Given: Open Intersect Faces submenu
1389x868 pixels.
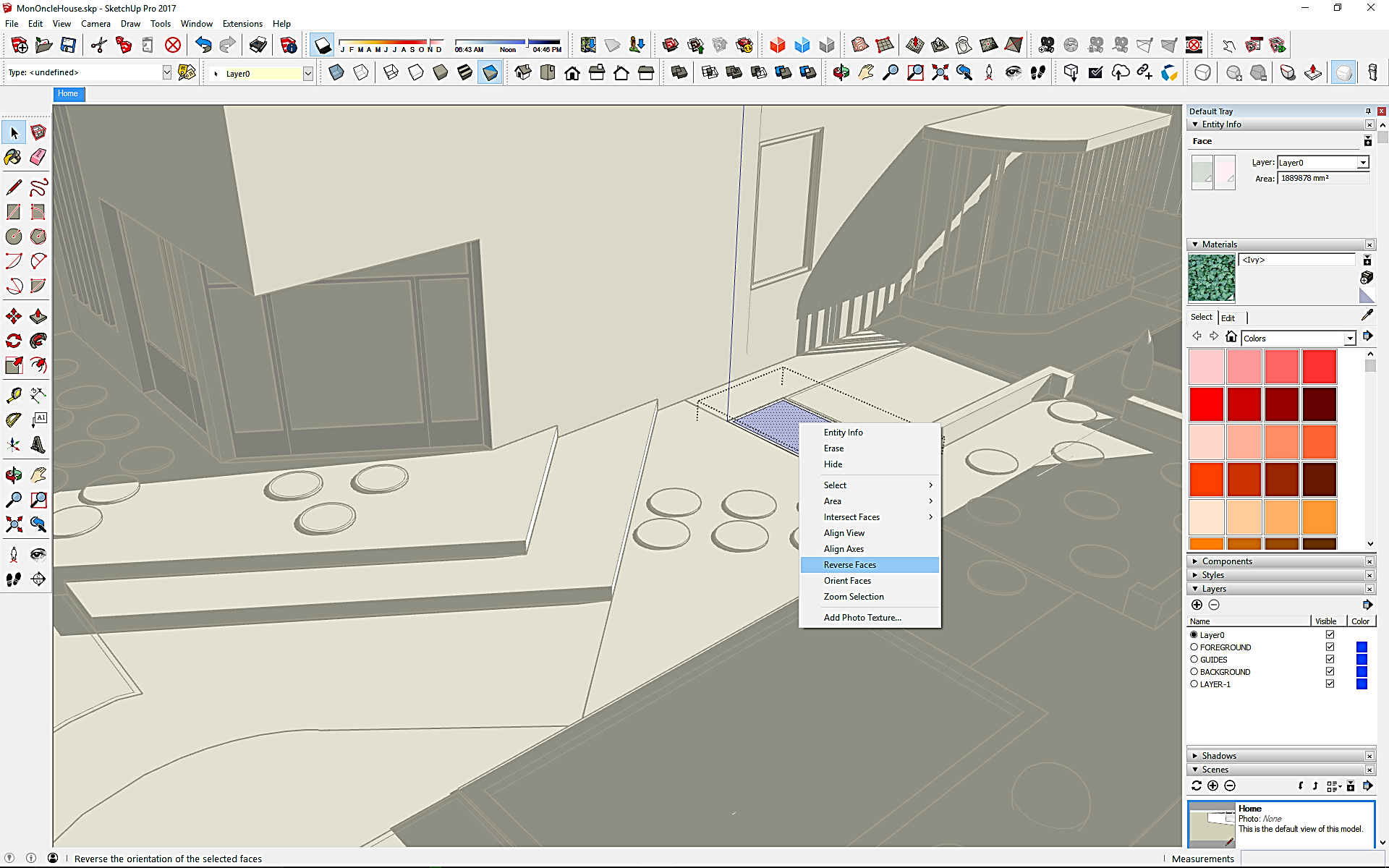Looking at the screenshot, I should pyautogui.click(x=870, y=517).
